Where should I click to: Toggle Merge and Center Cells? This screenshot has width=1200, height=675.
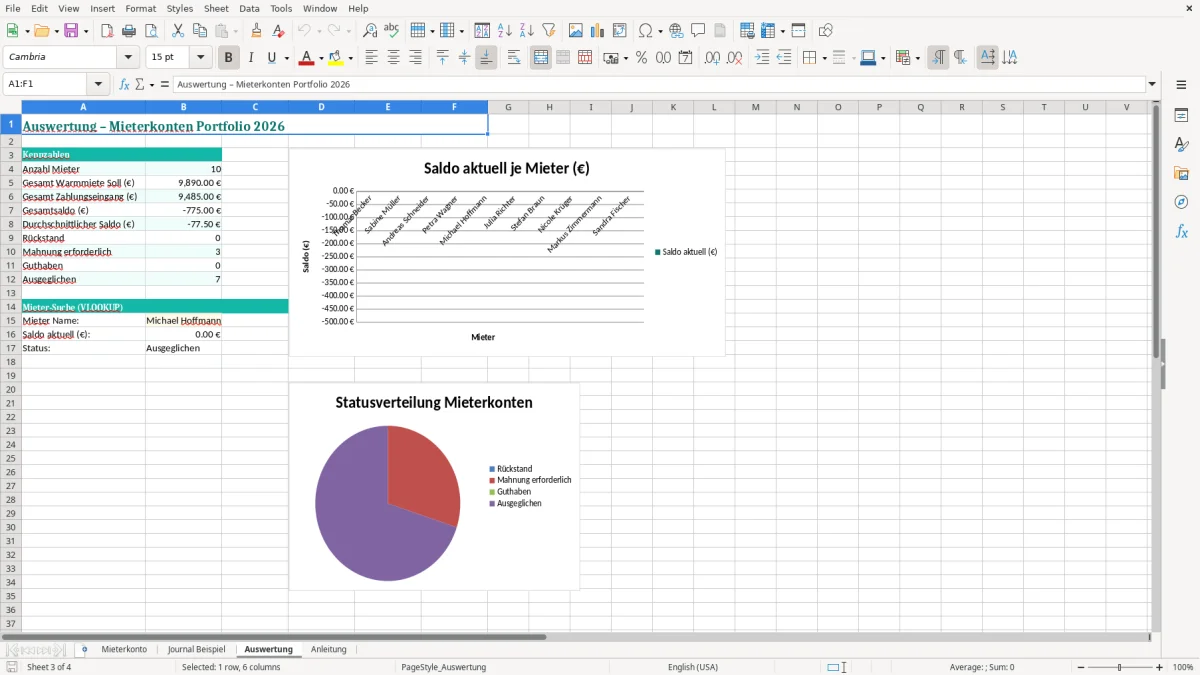(x=541, y=58)
